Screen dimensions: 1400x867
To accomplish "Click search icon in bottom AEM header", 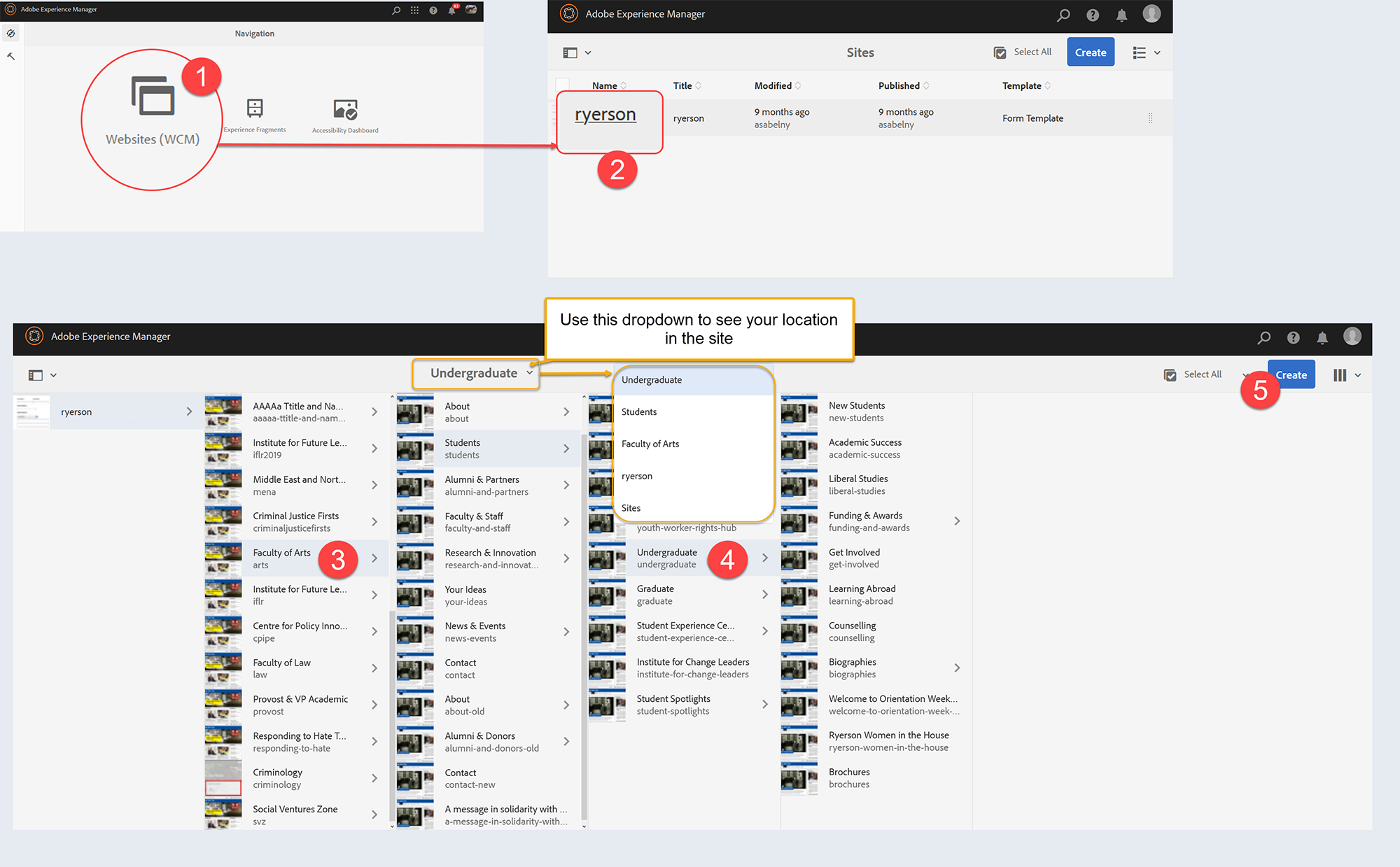I will click(x=1263, y=337).
